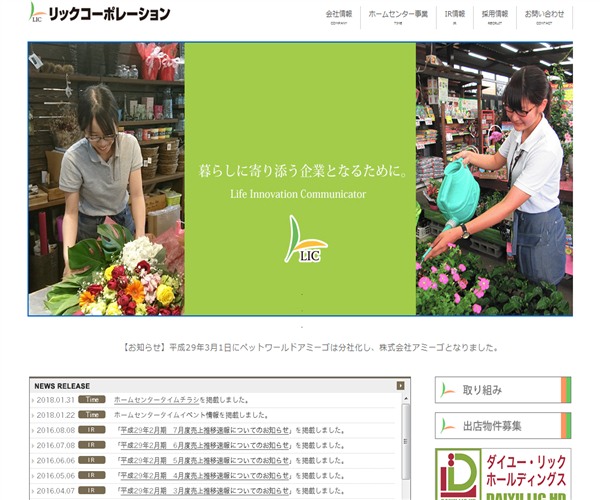Open the IR情報 menu

click(455, 17)
